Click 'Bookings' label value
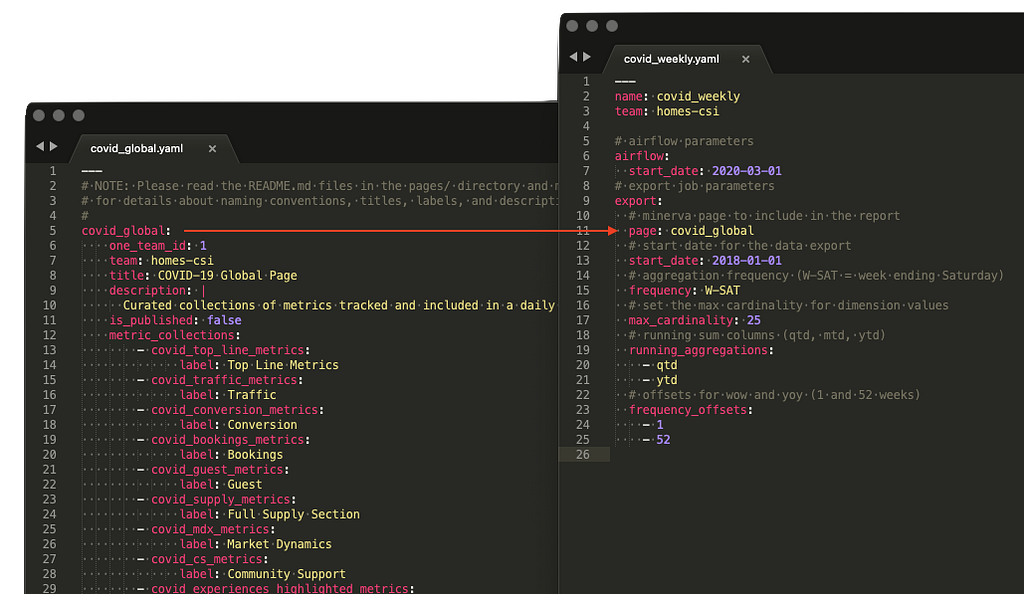The image size is (1024, 594). [255, 455]
